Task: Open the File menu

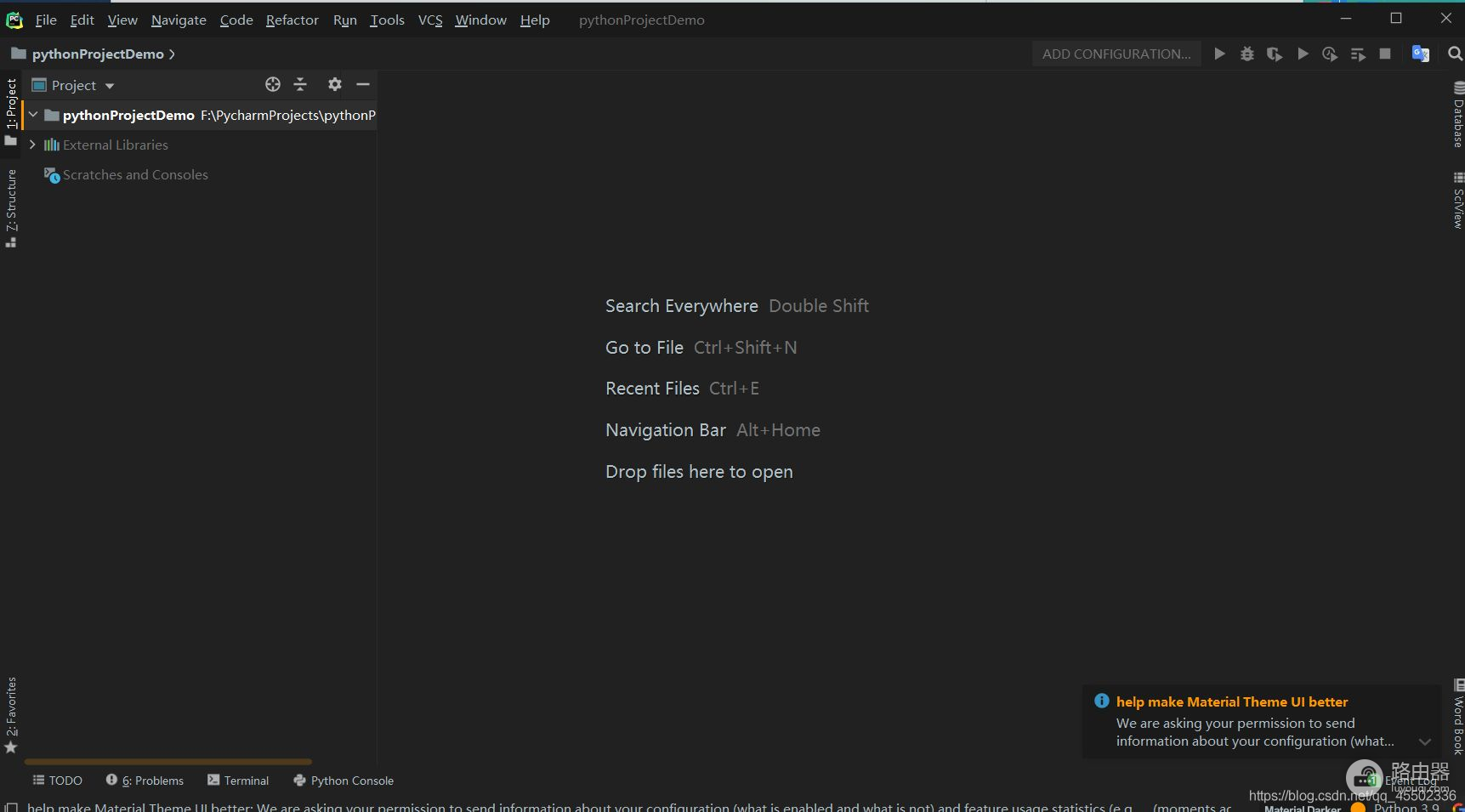Action: coord(46,20)
